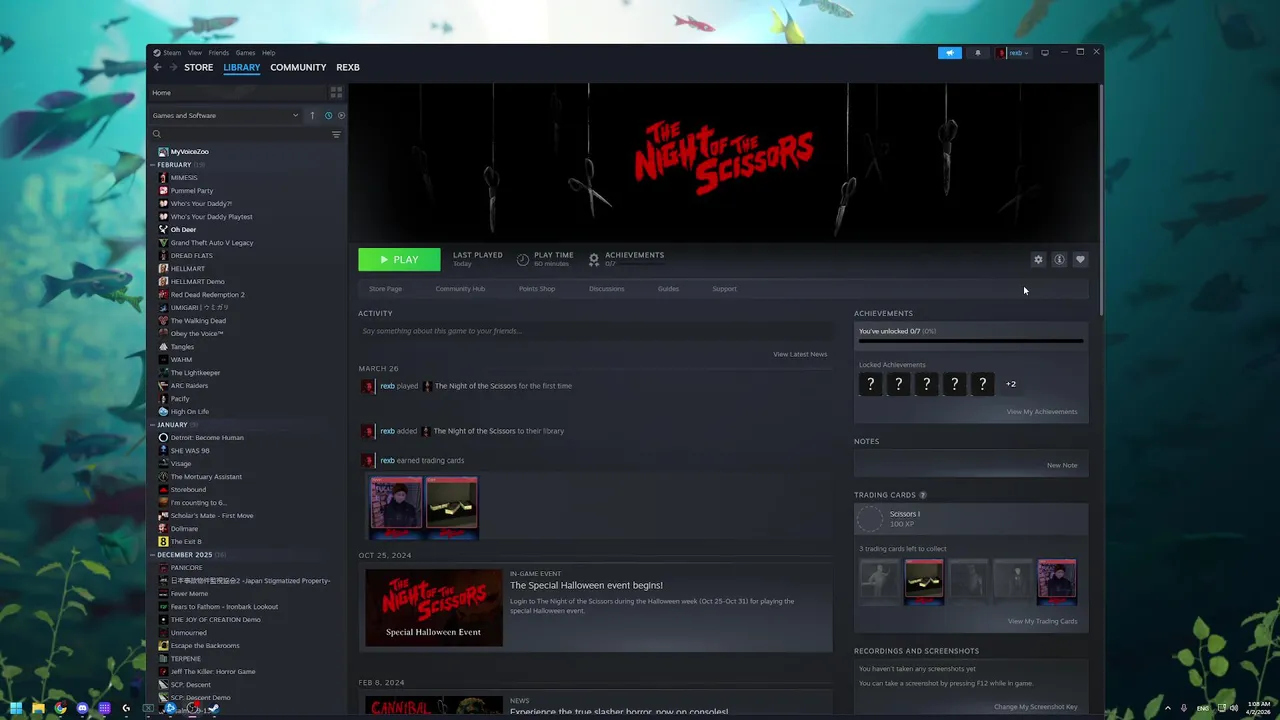Go back with the left arrow
The image size is (1280, 720).
click(x=157, y=67)
